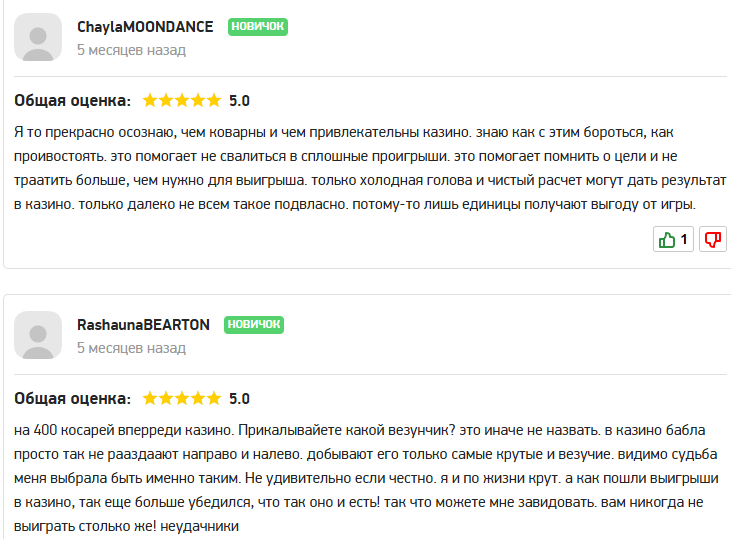Click the red thumbs-down icon on ChaylaMOONDANCE's review
Image resolution: width=731 pixels, height=539 pixels.
click(713, 240)
